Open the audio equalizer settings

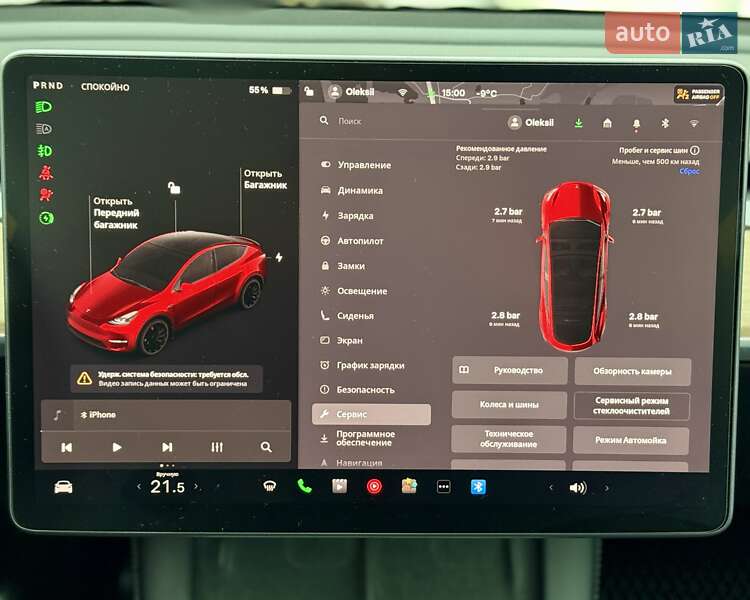pyautogui.click(x=217, y=447)
